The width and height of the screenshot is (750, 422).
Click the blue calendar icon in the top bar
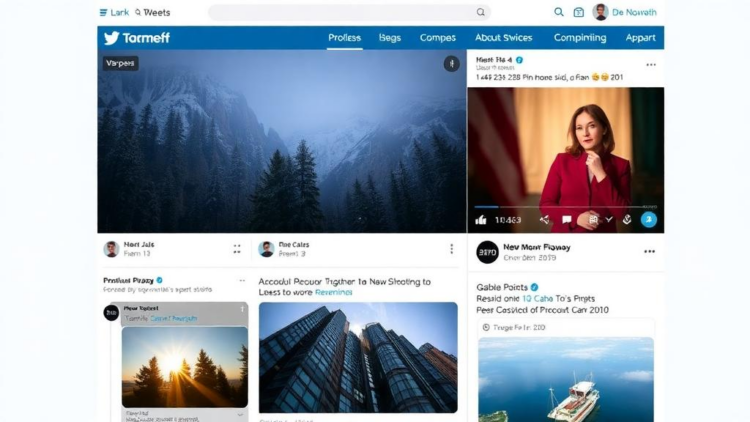pyautogui.click(x=578, y=12)
